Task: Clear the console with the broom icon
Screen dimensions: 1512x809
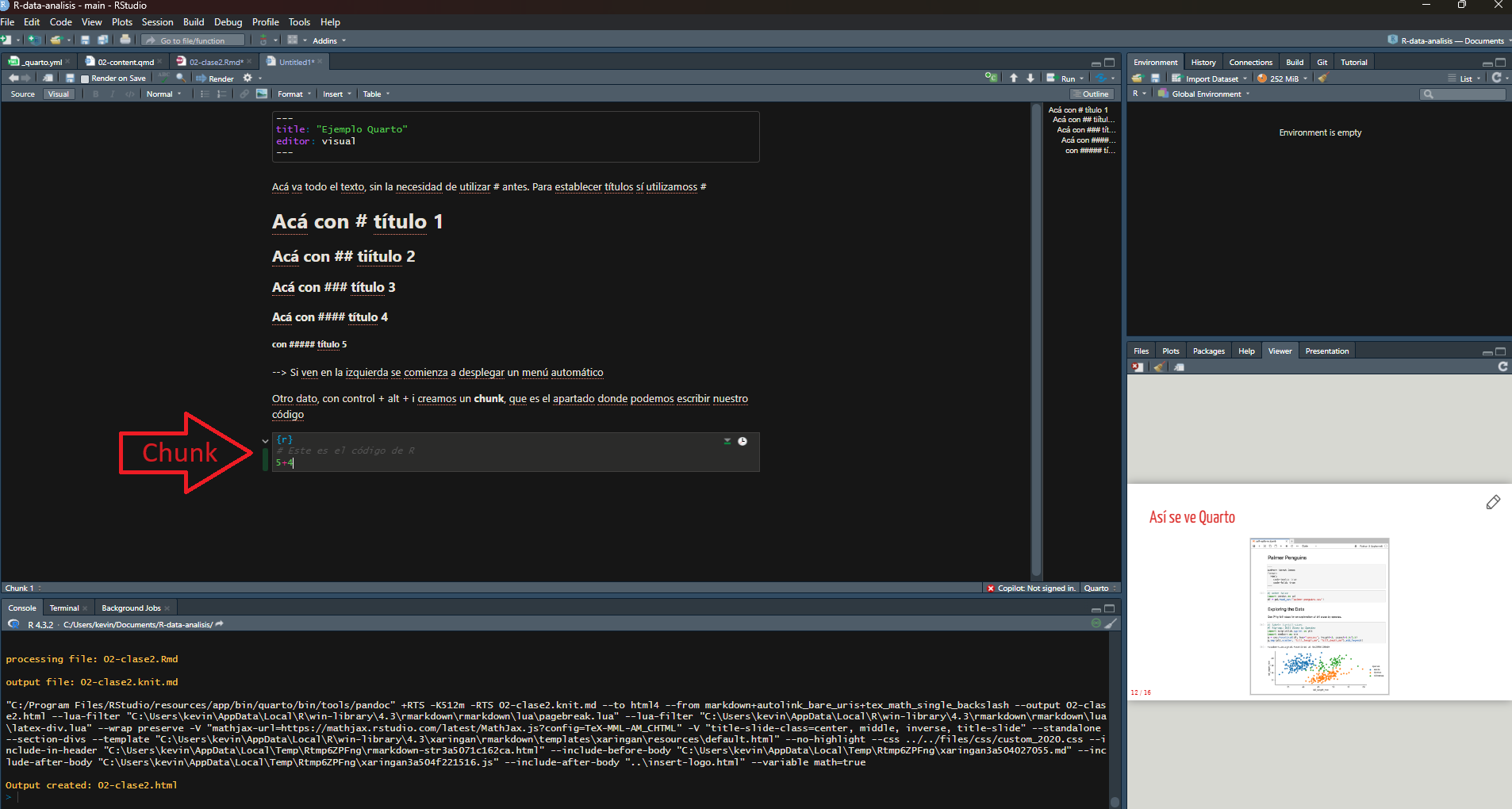Action: pos(1111,623)
